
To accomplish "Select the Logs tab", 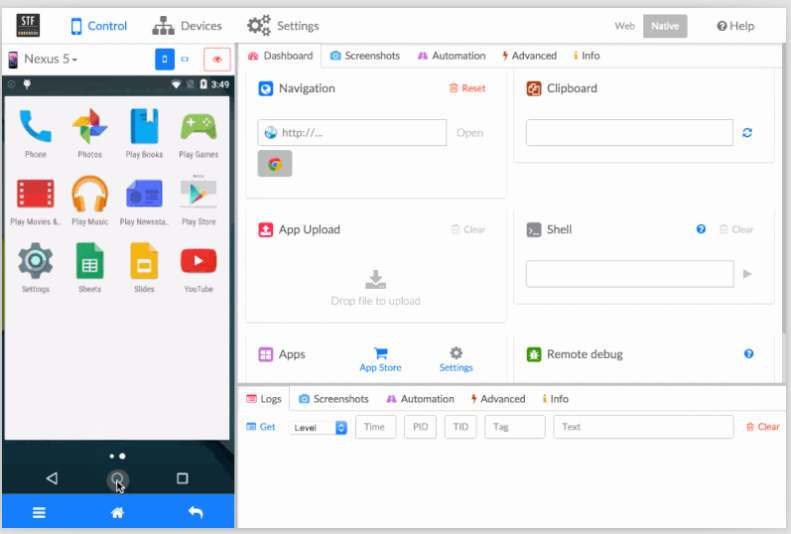I will [264, 399].
